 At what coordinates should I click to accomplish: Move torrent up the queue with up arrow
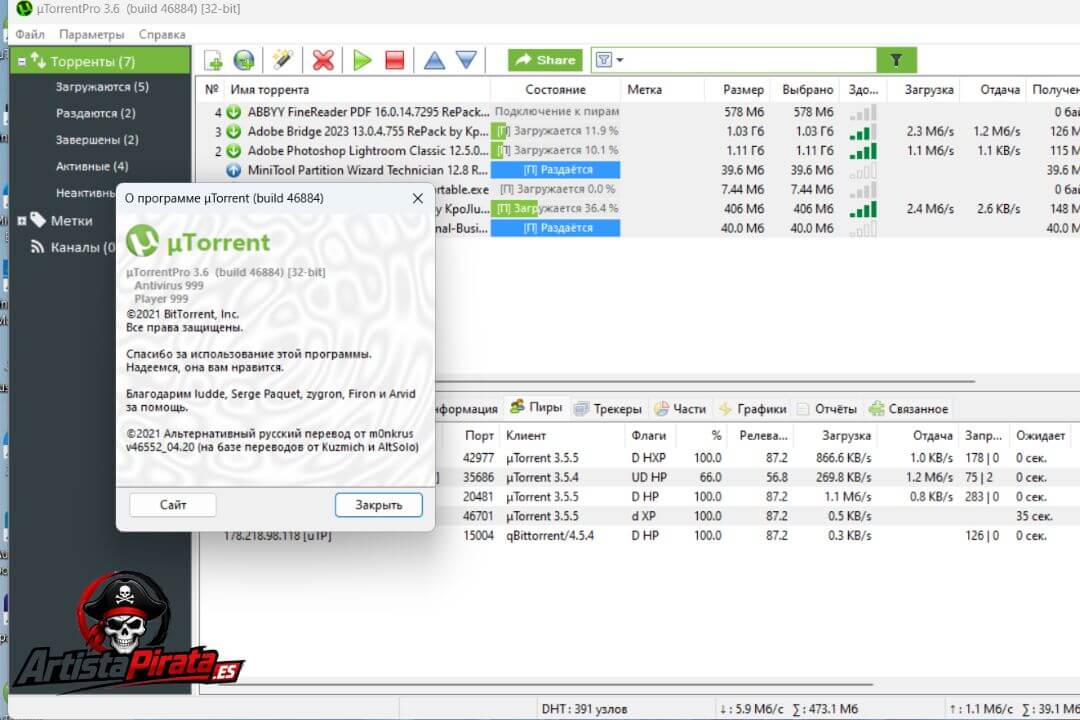[434, 61]
